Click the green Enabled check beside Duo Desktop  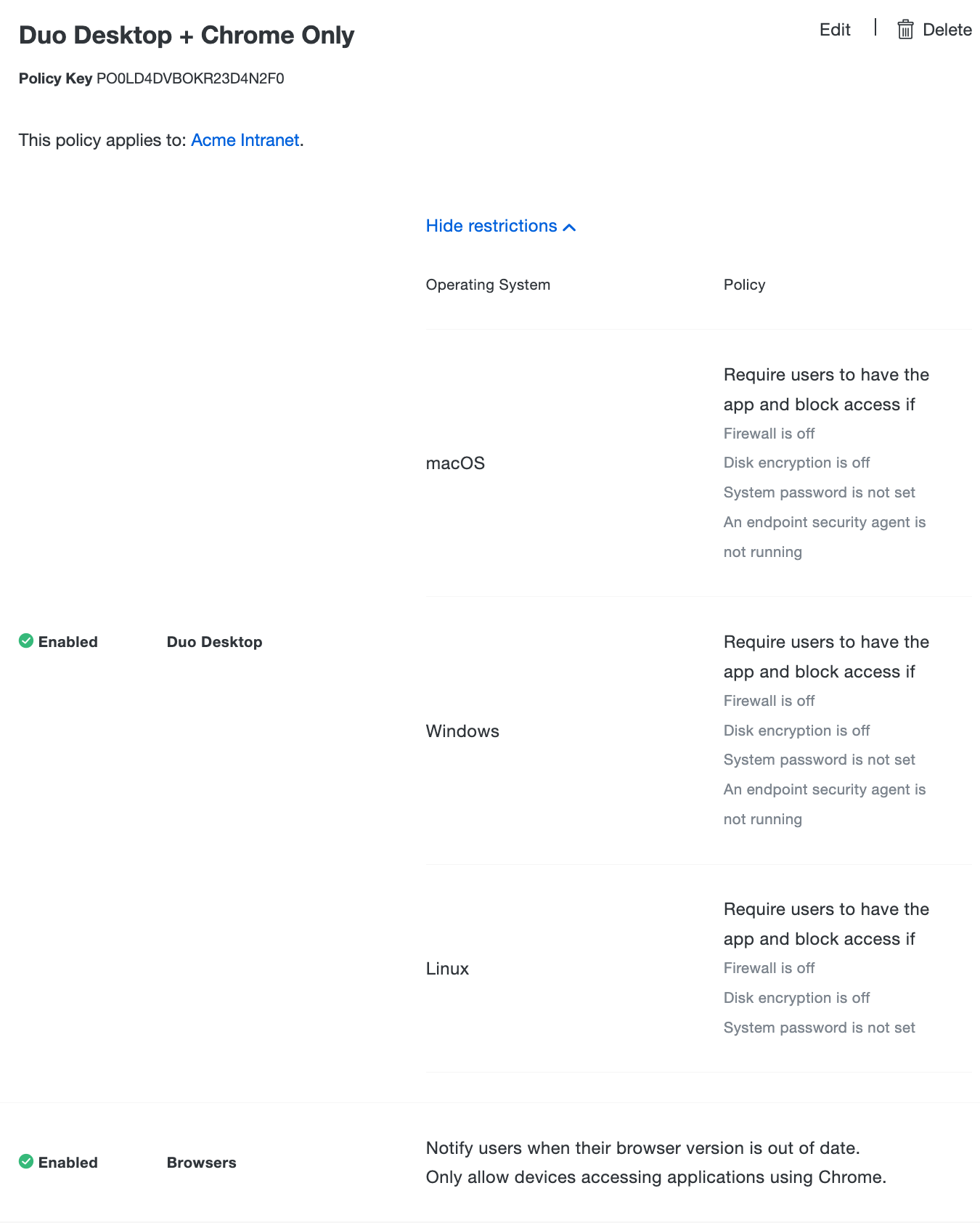pyautogui.click(x=25, y=641)
